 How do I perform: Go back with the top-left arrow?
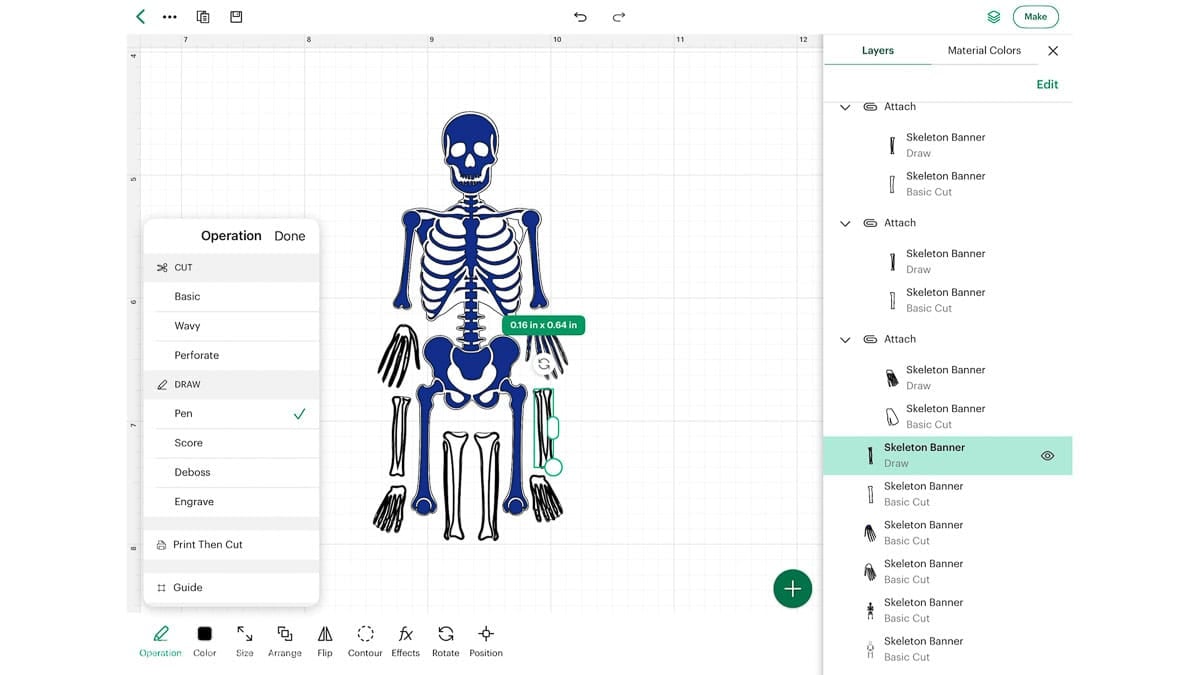tap(140, 17)
